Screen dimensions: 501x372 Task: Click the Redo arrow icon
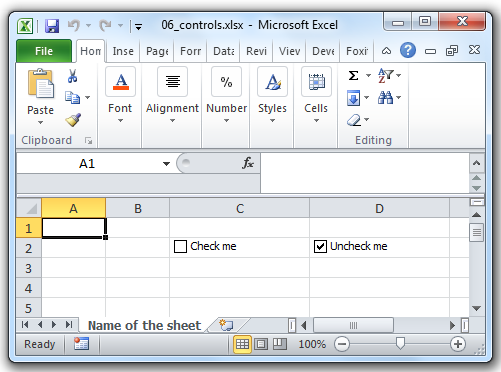tap(105, 25)
